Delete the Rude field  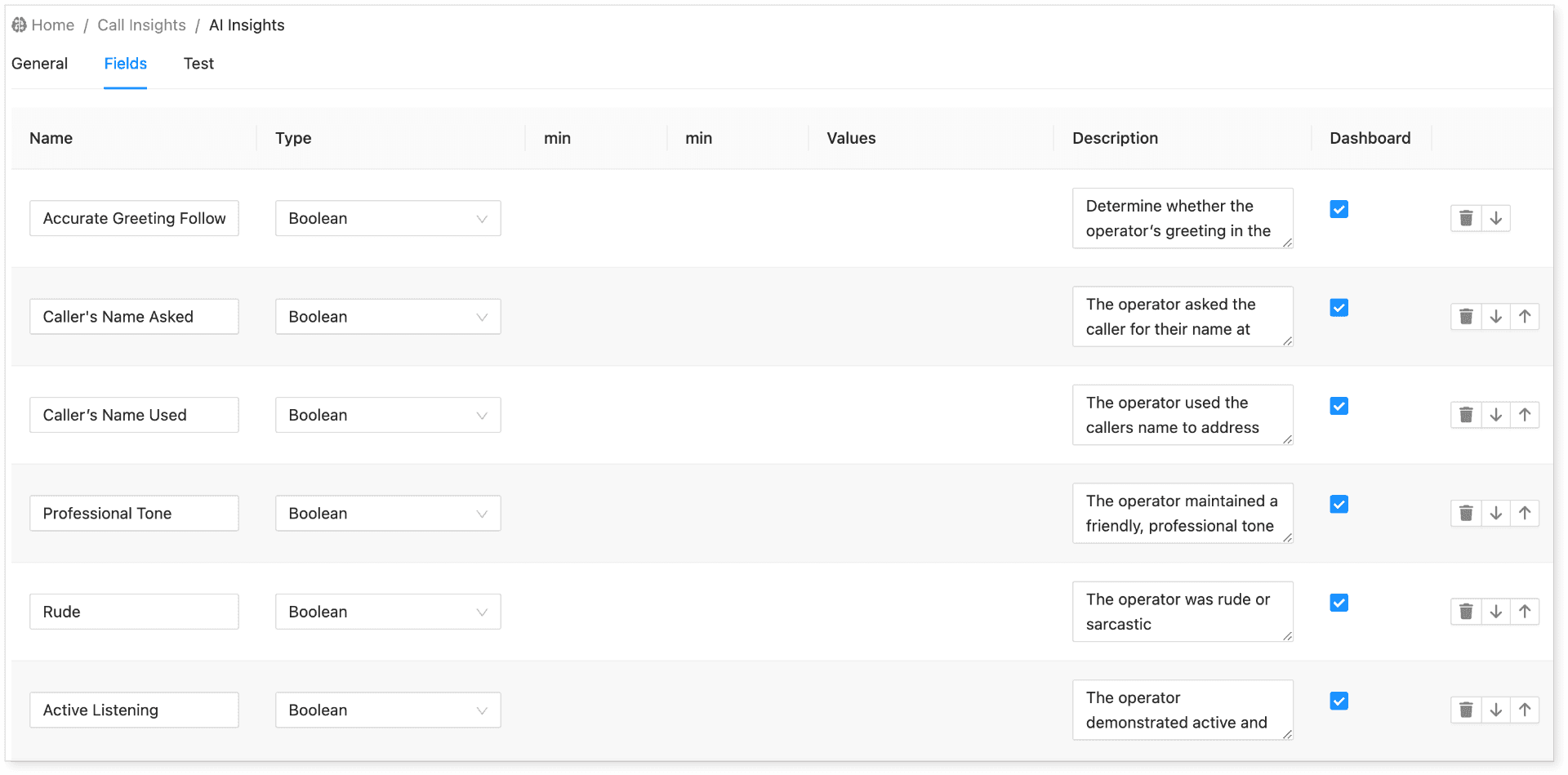pos(1466,612)
